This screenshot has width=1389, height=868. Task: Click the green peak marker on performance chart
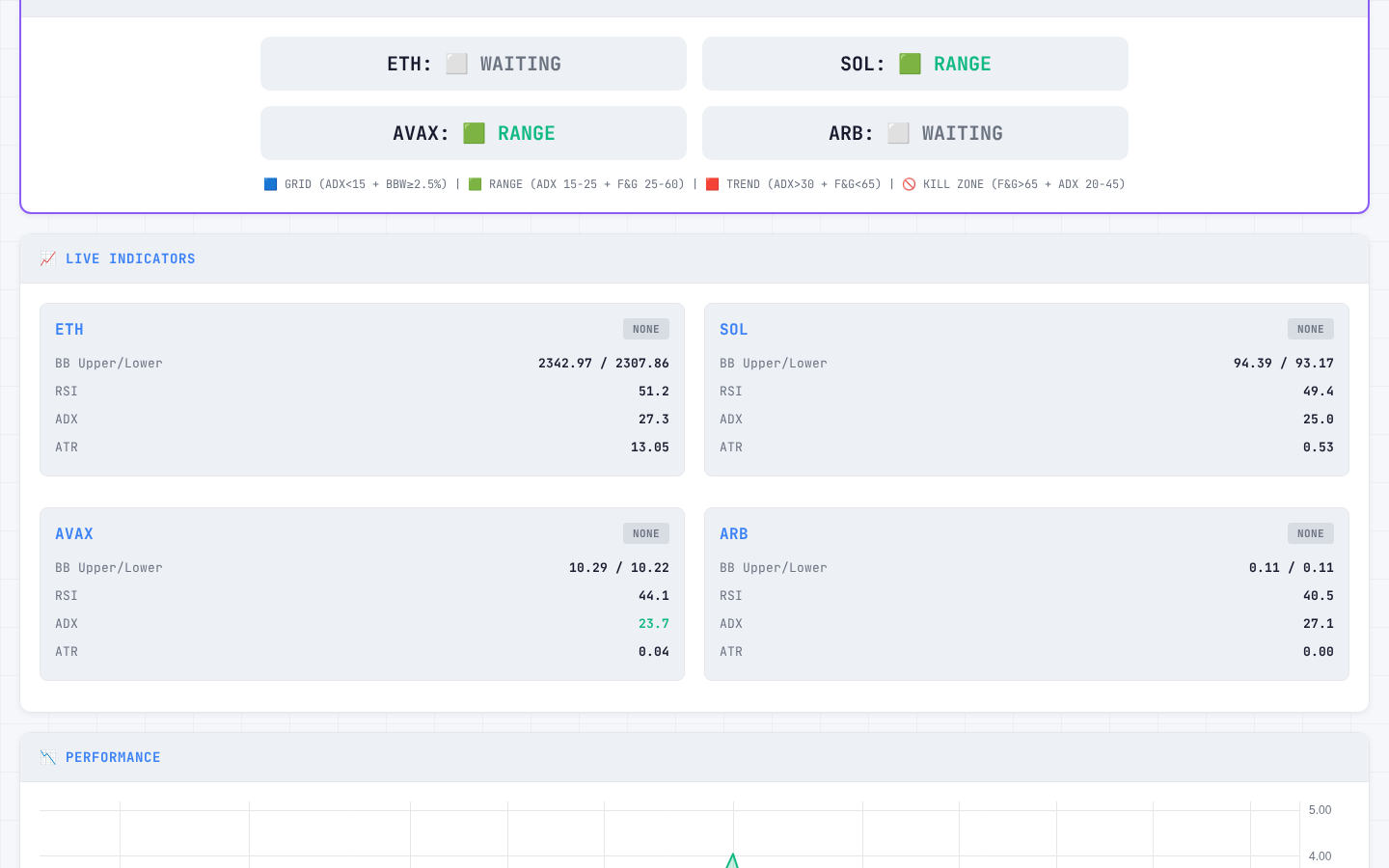(732, 858)
